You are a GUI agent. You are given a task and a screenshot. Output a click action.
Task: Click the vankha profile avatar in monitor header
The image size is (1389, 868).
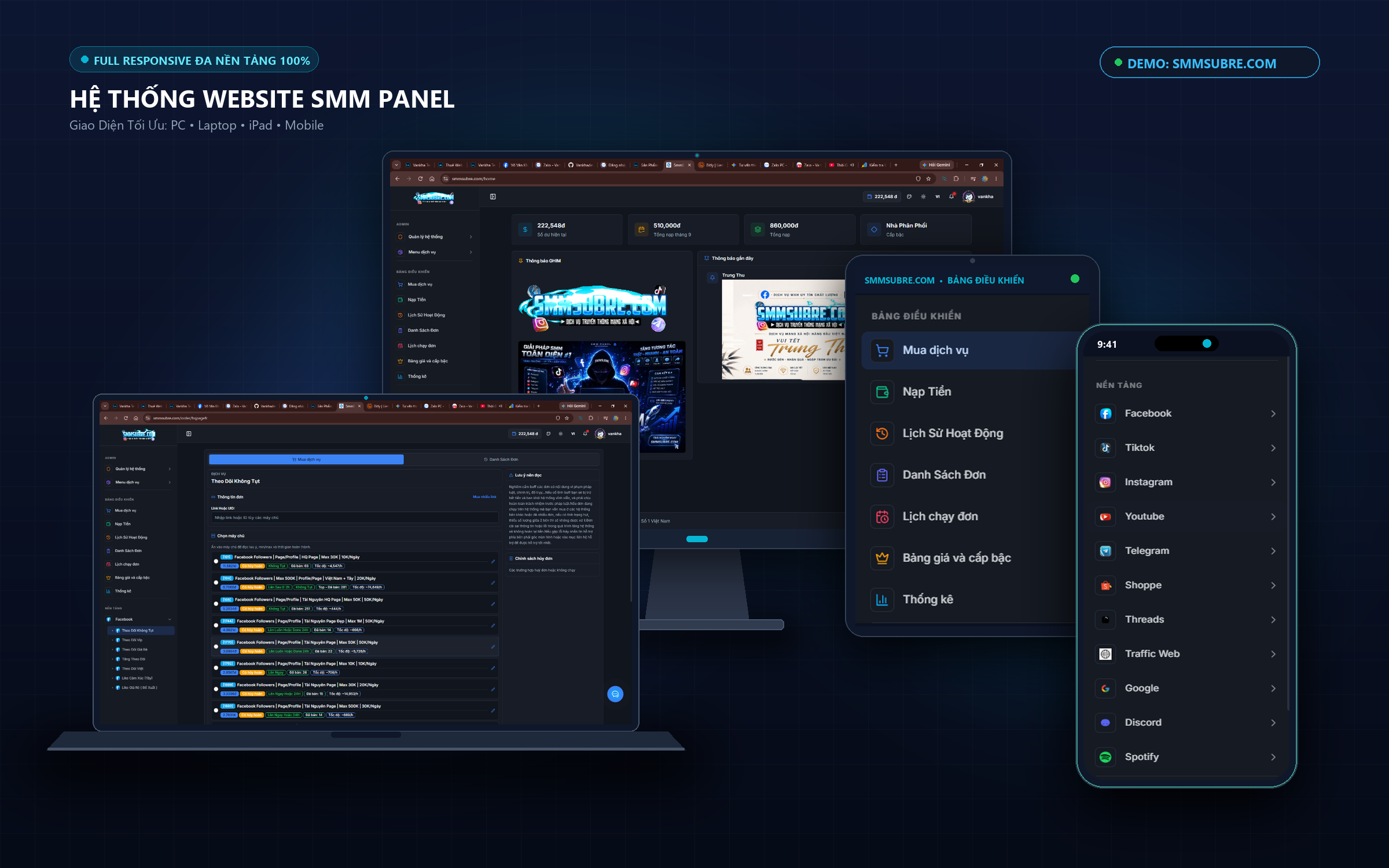point(968,197)
